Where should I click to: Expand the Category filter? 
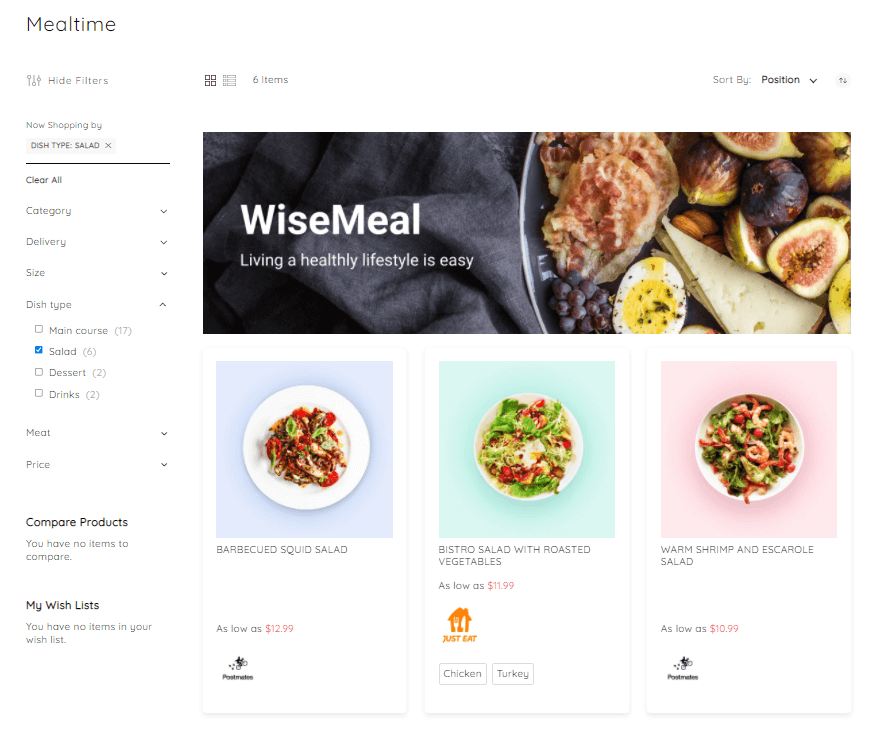(x=97, y=211)
